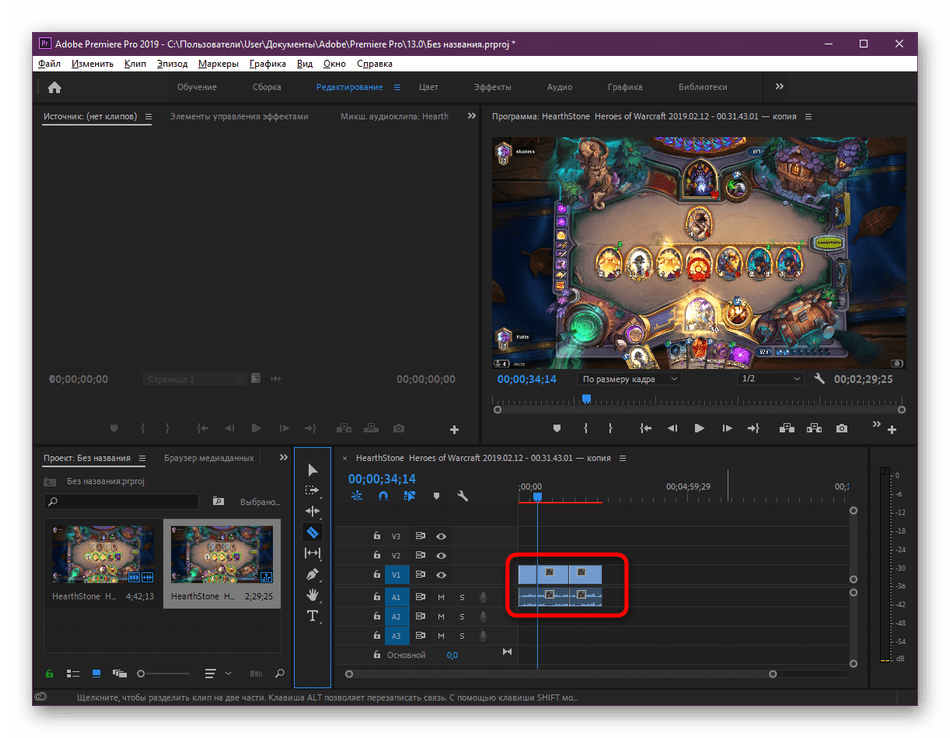Pick the Hand tool
This screenshot has width=950, height=738.
pos(312,595)
